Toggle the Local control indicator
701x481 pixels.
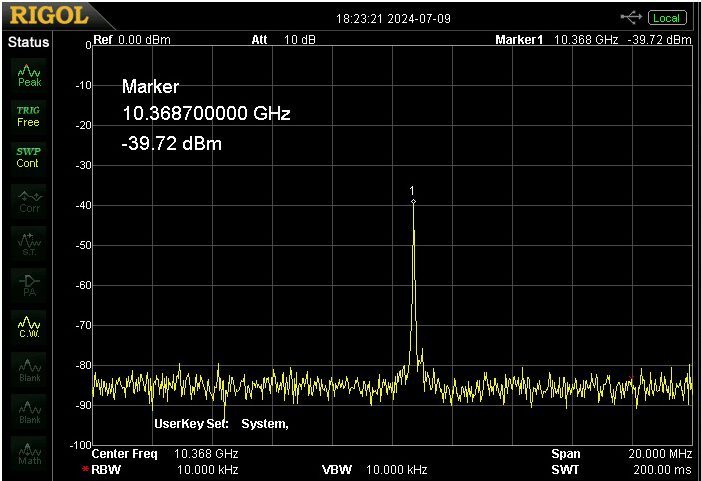click(x=665, y=18)
